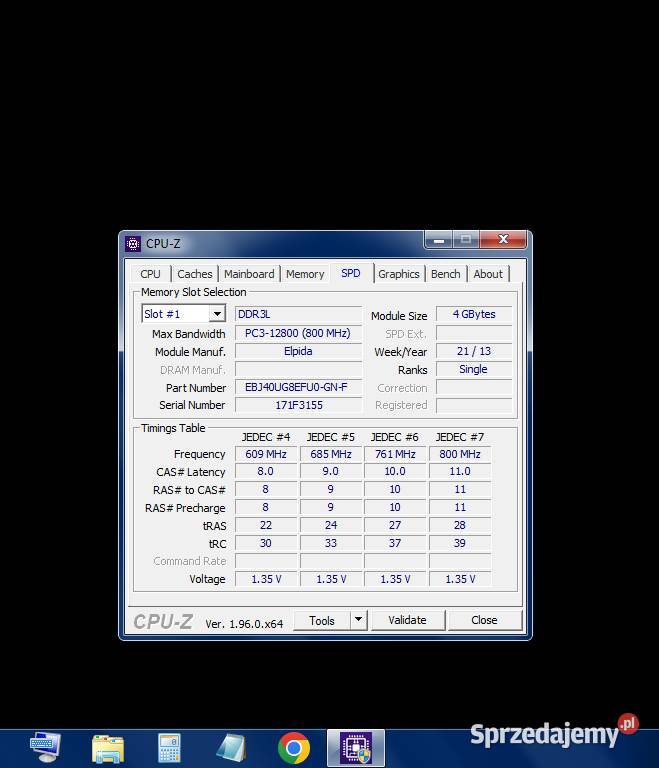Open File Explorer from the taskbar
Image resolution: width=659 pixels, height=768 pixels.
(x=107, y=747)
